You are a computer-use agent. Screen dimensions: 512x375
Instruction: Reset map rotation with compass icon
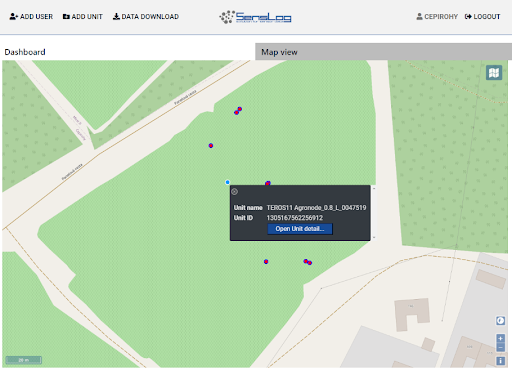tap(500, 321)
